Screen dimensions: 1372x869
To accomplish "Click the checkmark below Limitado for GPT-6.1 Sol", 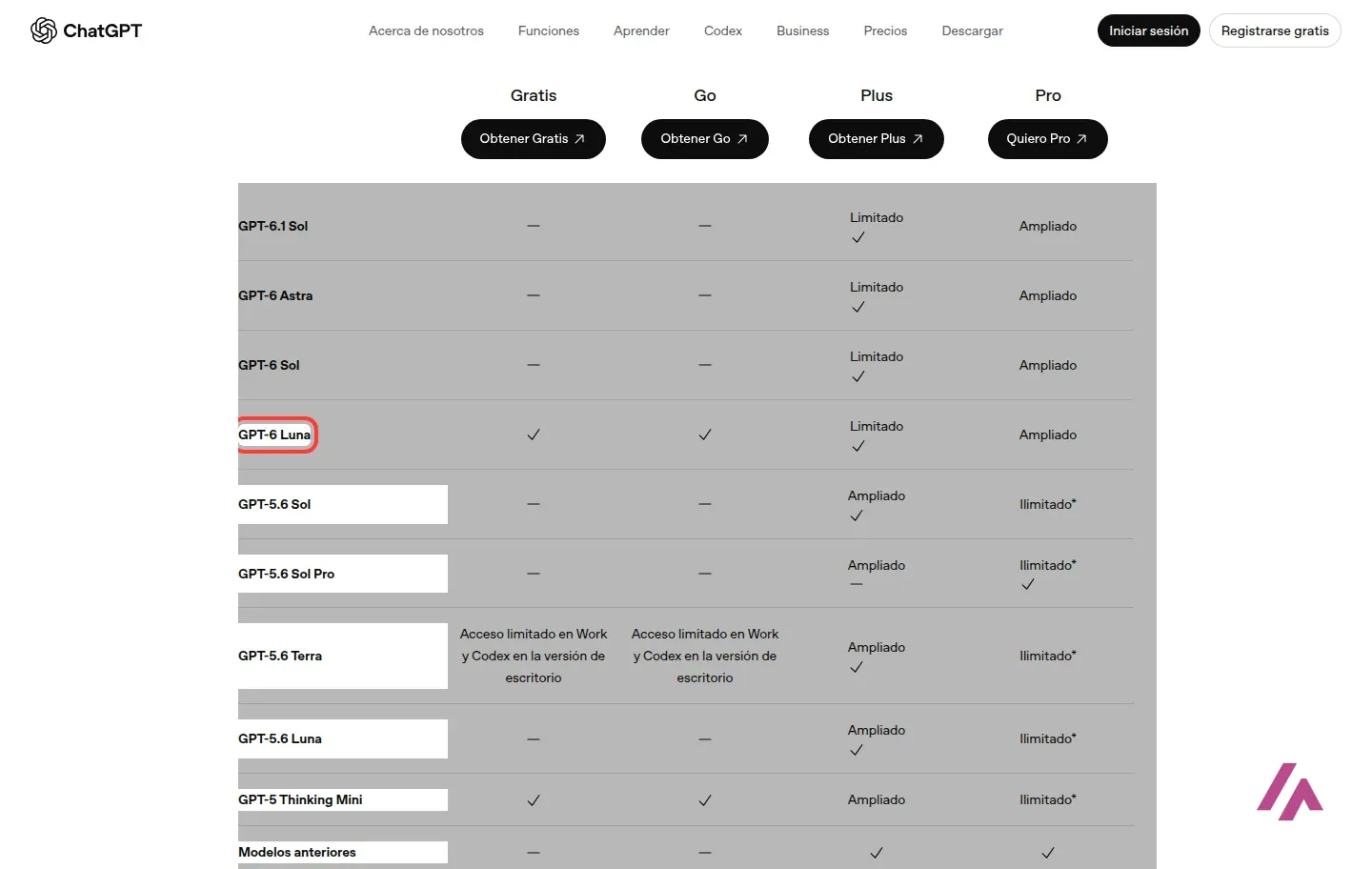I will coord(858,237).
